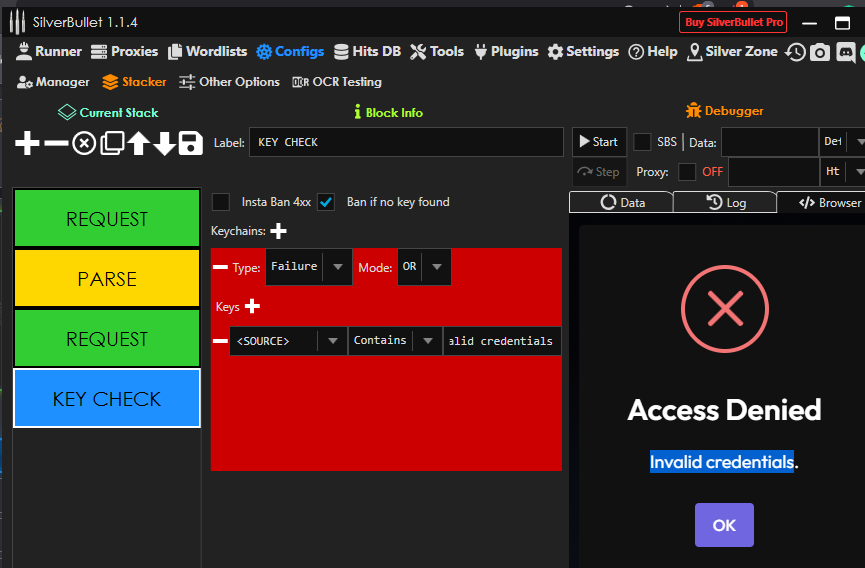Screen dimensions: 865x568
Task: Add a new key with Keys plus icon
Action: point(252,306)
